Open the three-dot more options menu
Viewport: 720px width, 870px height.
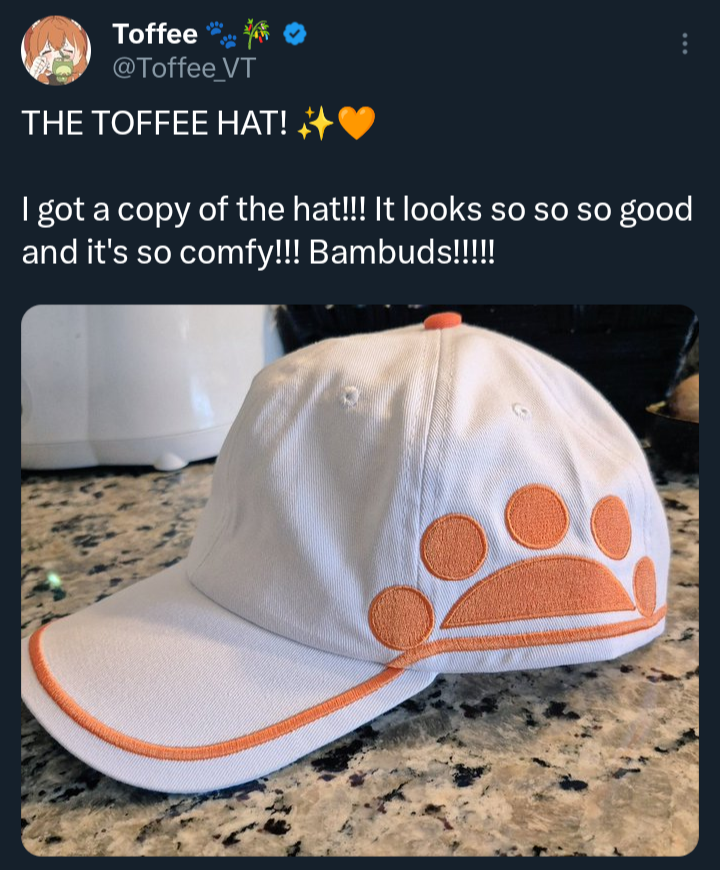[685, 43]
